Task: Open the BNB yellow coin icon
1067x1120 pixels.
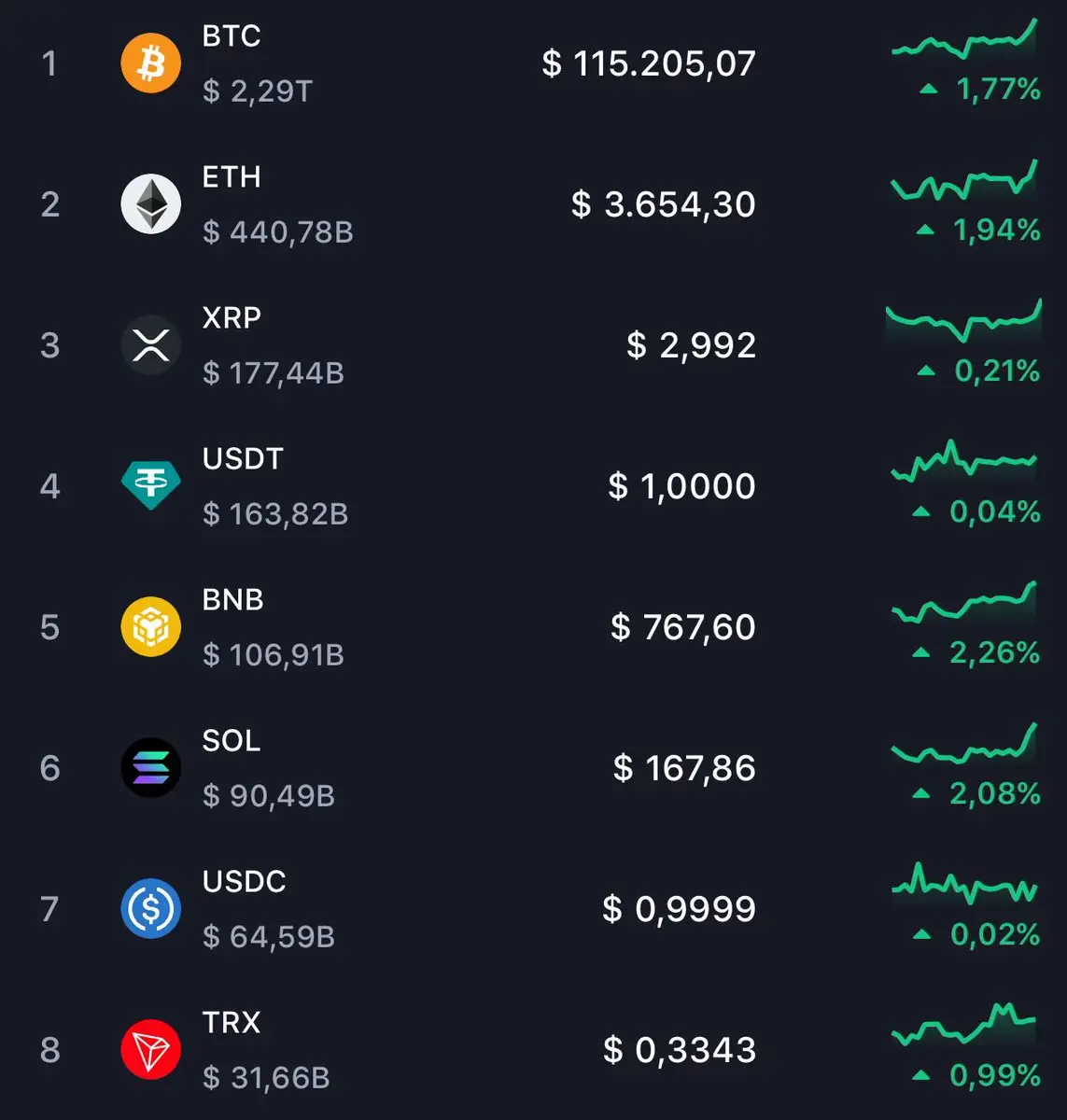Action: tap(150, 626)
